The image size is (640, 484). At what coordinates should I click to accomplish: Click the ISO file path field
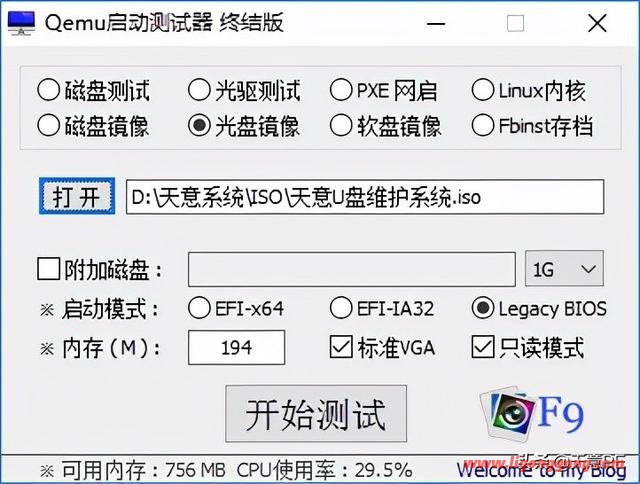365,197
